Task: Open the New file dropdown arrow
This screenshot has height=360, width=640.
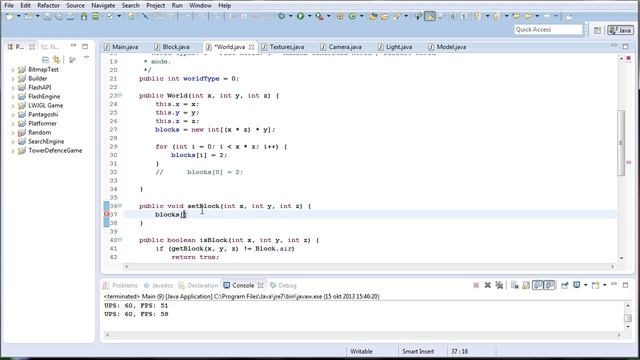Action: point(18,16)
